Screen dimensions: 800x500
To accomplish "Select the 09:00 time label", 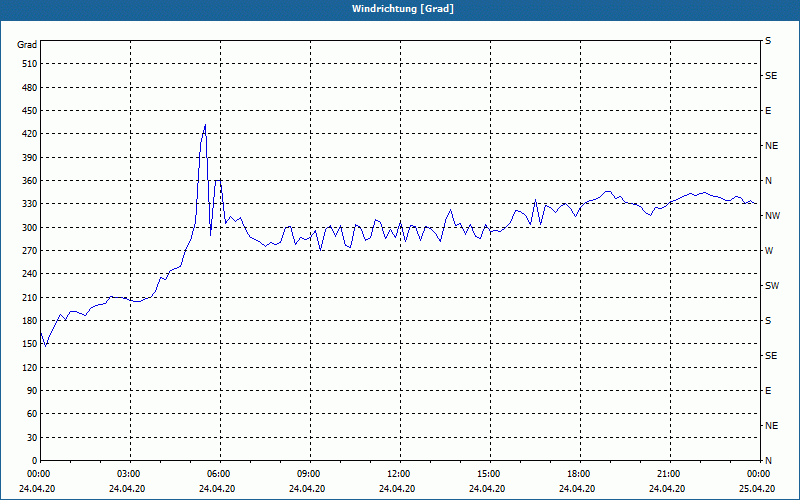I will (308, 474).
